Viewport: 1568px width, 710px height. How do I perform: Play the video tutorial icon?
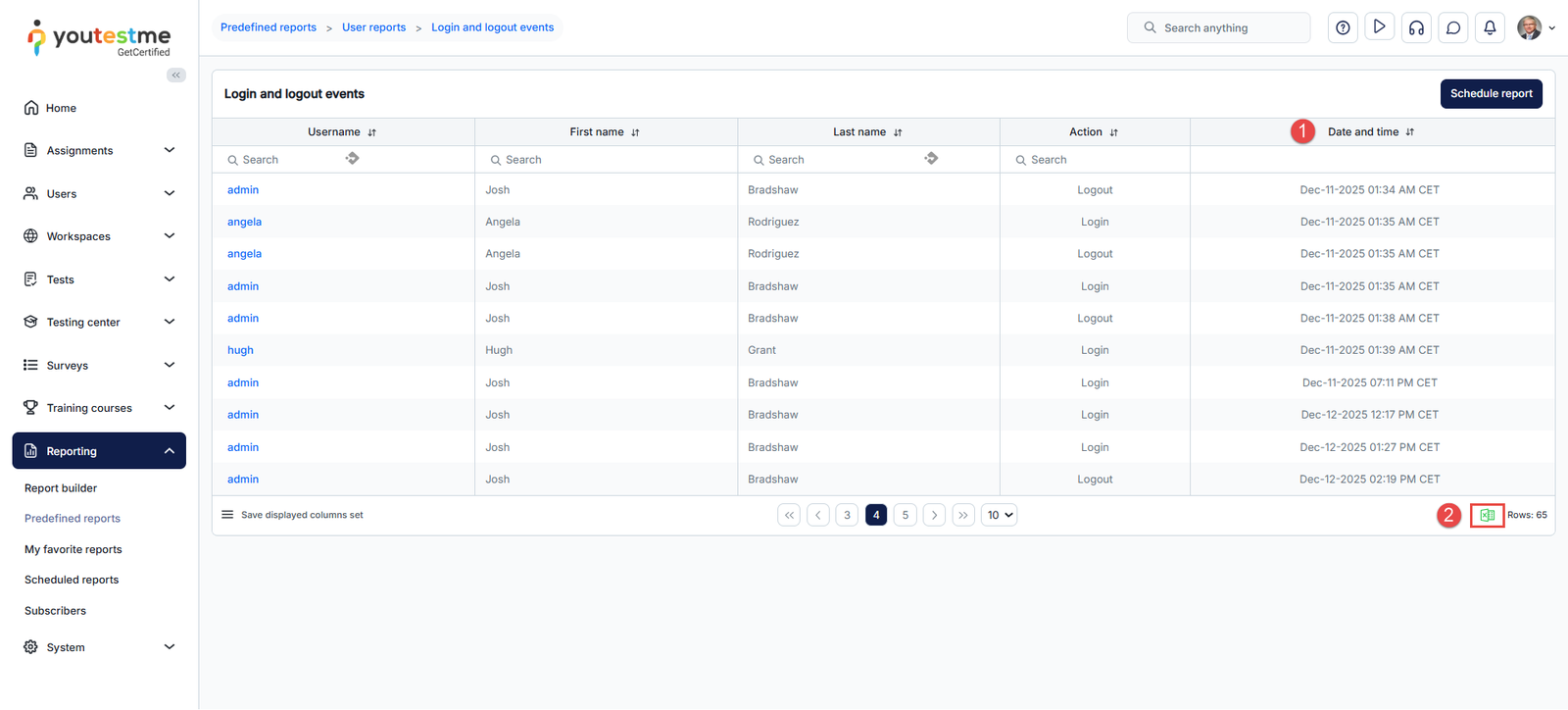pos(1379,27)
